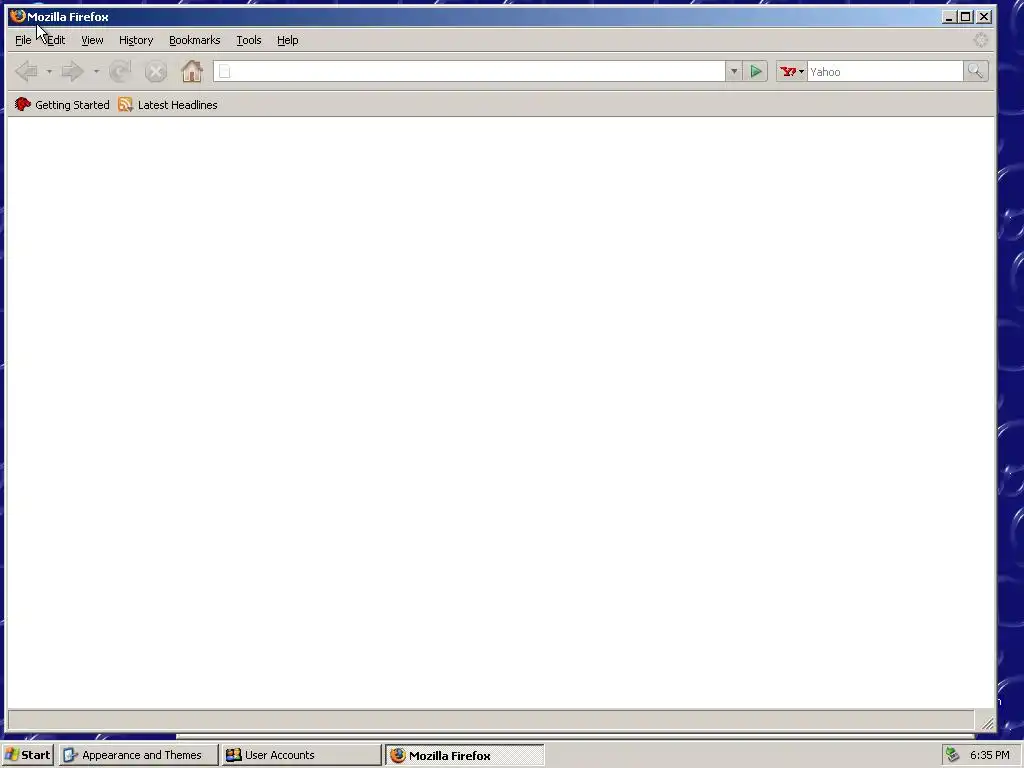Minimize the Firefox window
The width and height of the screenshot is (1024, 768).
coord(949,17)
